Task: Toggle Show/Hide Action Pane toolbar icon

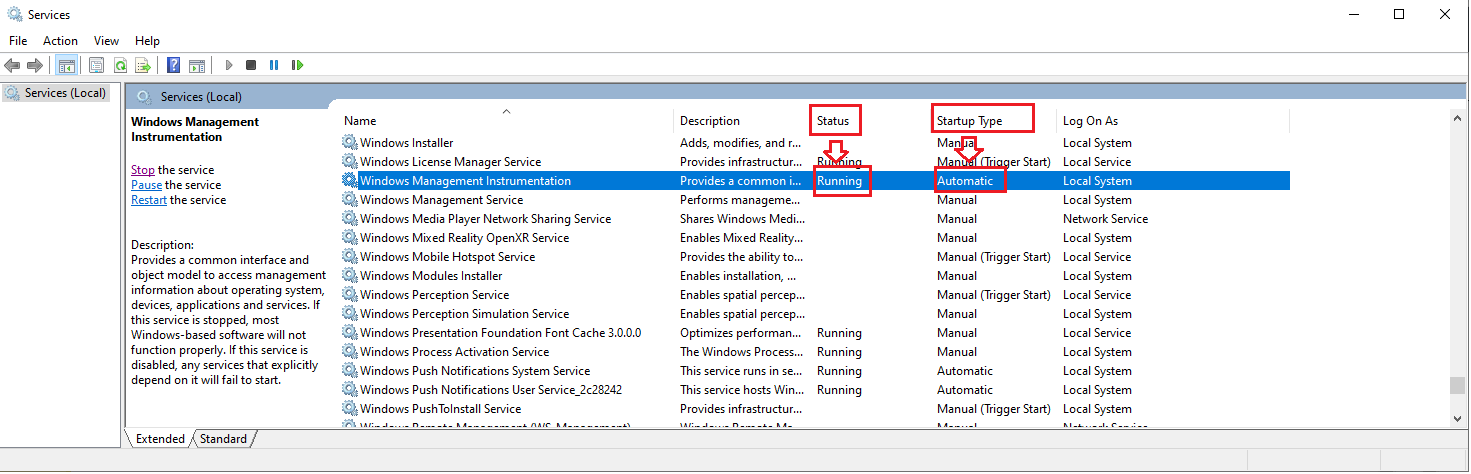Action: tap(197, 65)
